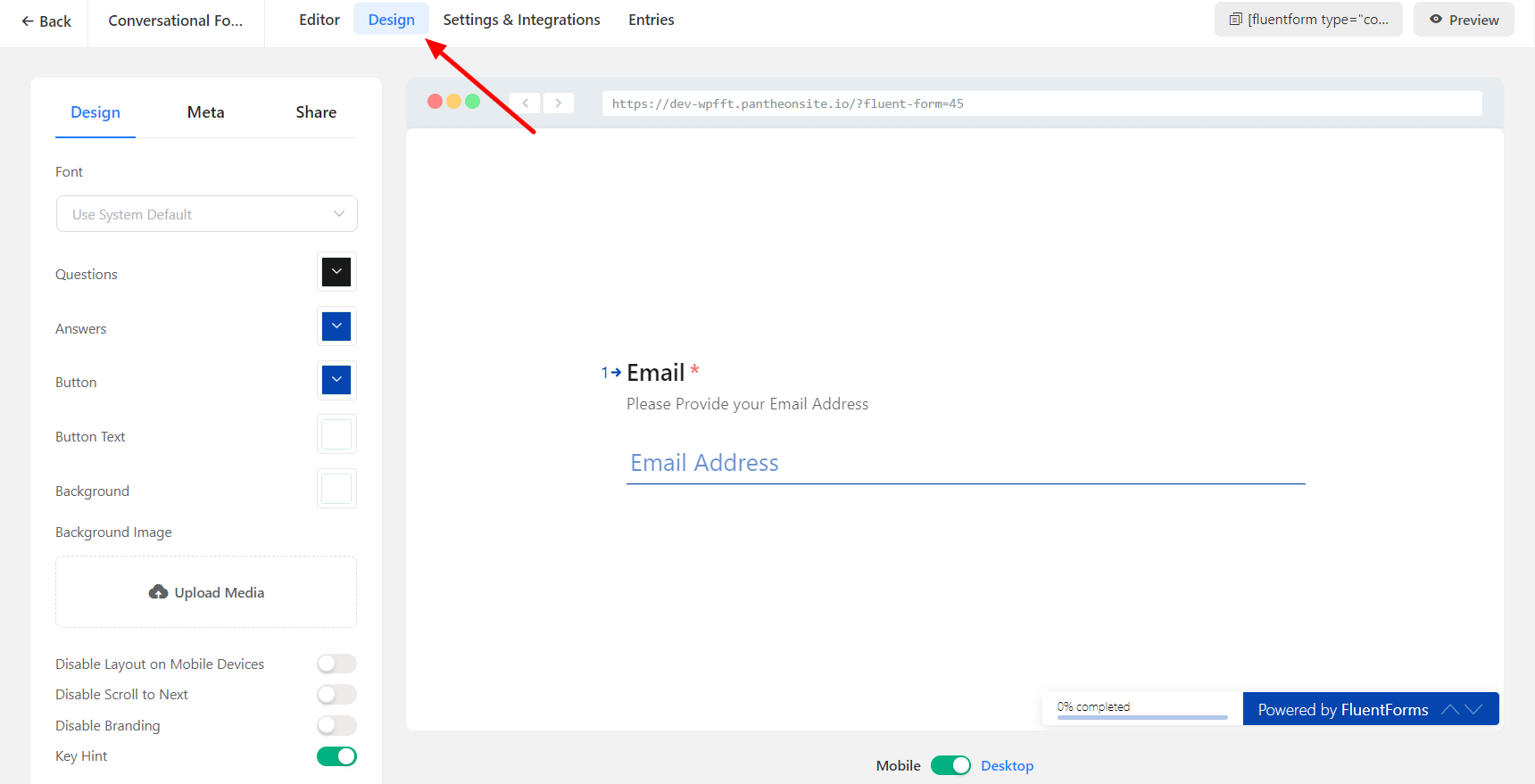The width and height of the screenshot is (1535, 784).
Task: Click the Upload Media cloud icon
Action: pos(158,592)
